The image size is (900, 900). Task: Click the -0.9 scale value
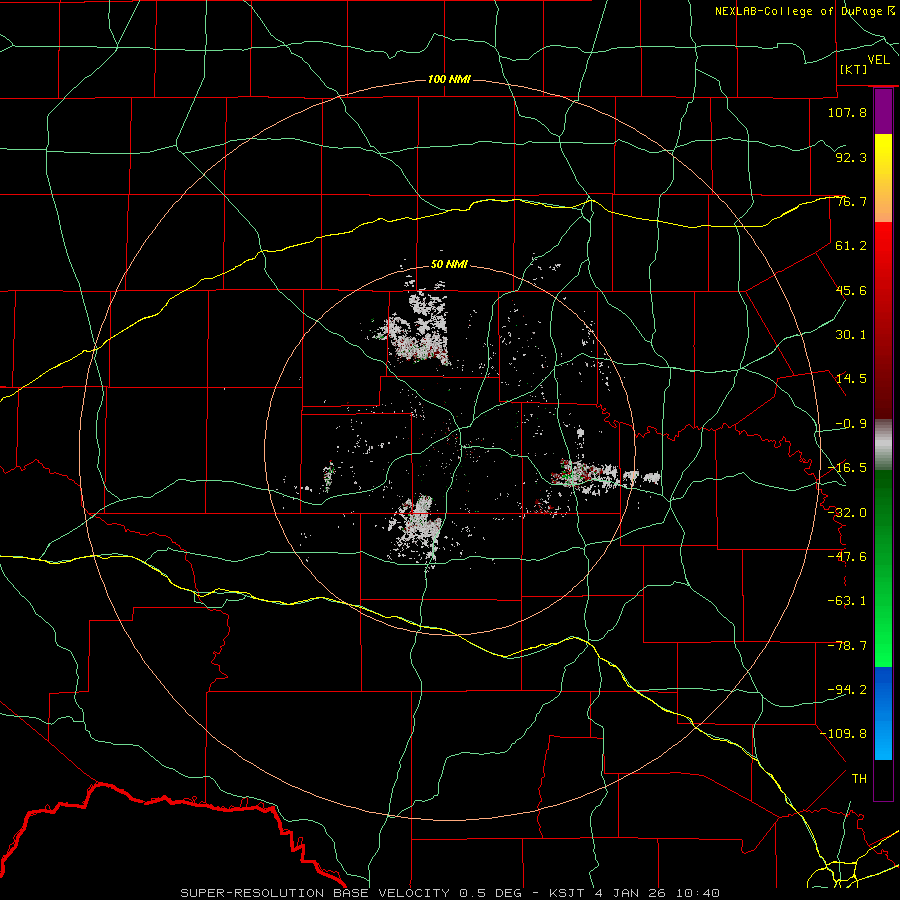click(x=851, y=424)
